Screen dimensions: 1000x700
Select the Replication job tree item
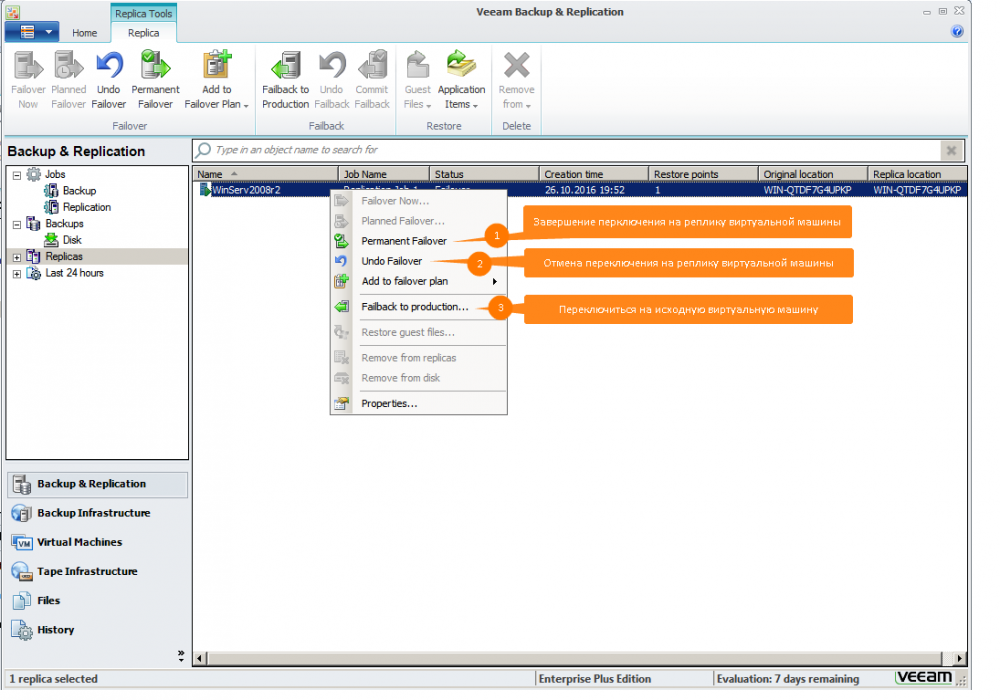pos(87,207)
